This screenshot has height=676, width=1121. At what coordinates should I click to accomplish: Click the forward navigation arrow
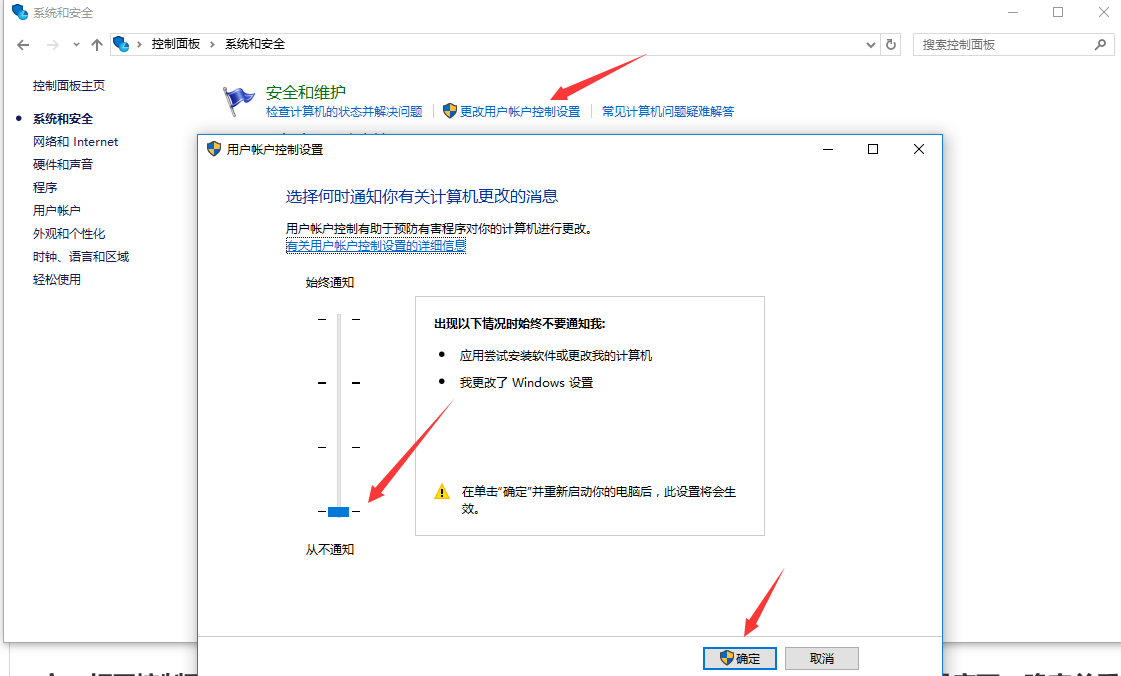coord(52,45)
